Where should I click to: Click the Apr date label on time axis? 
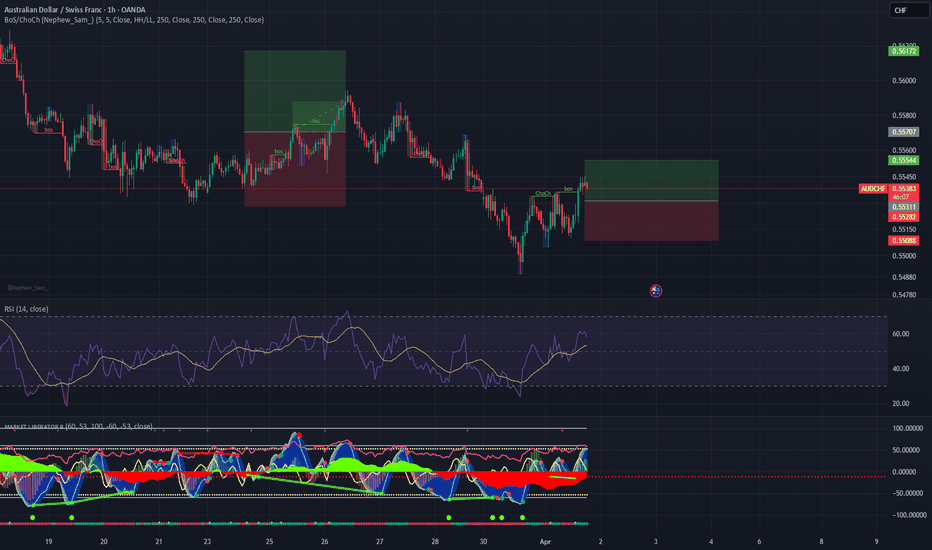click(545, 542)
